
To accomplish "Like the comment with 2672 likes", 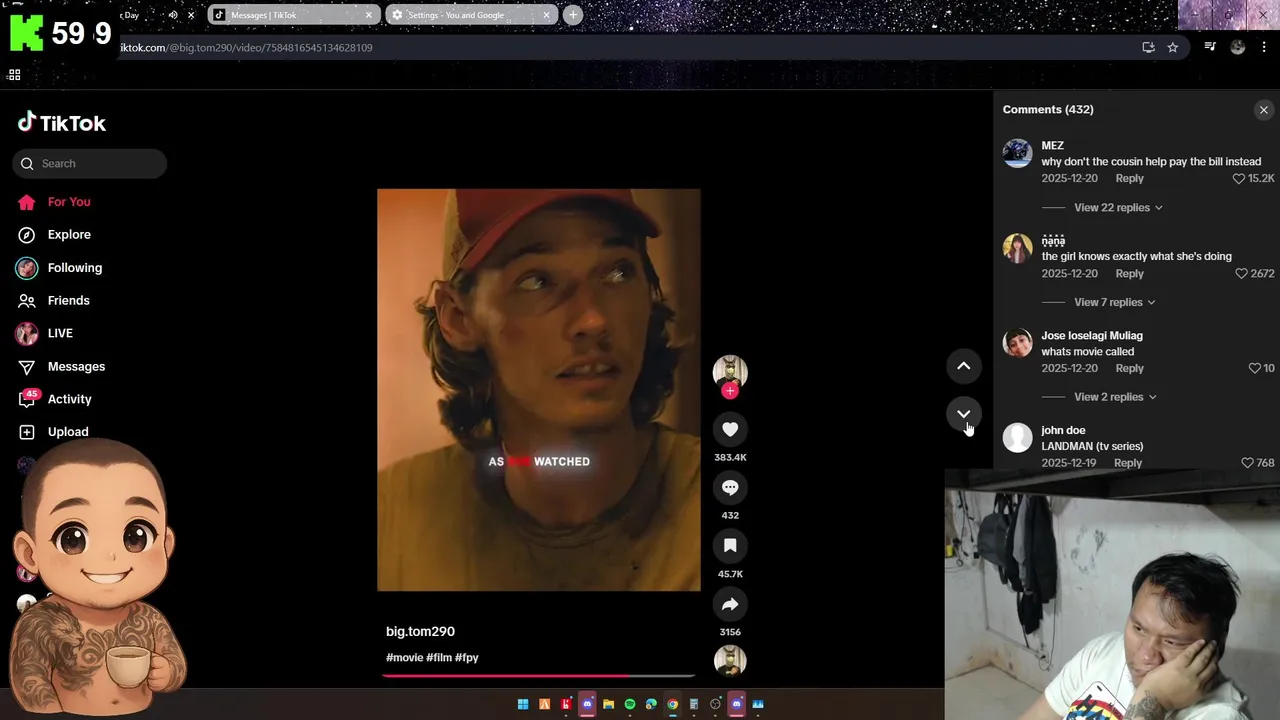I will pos(1241,273).
